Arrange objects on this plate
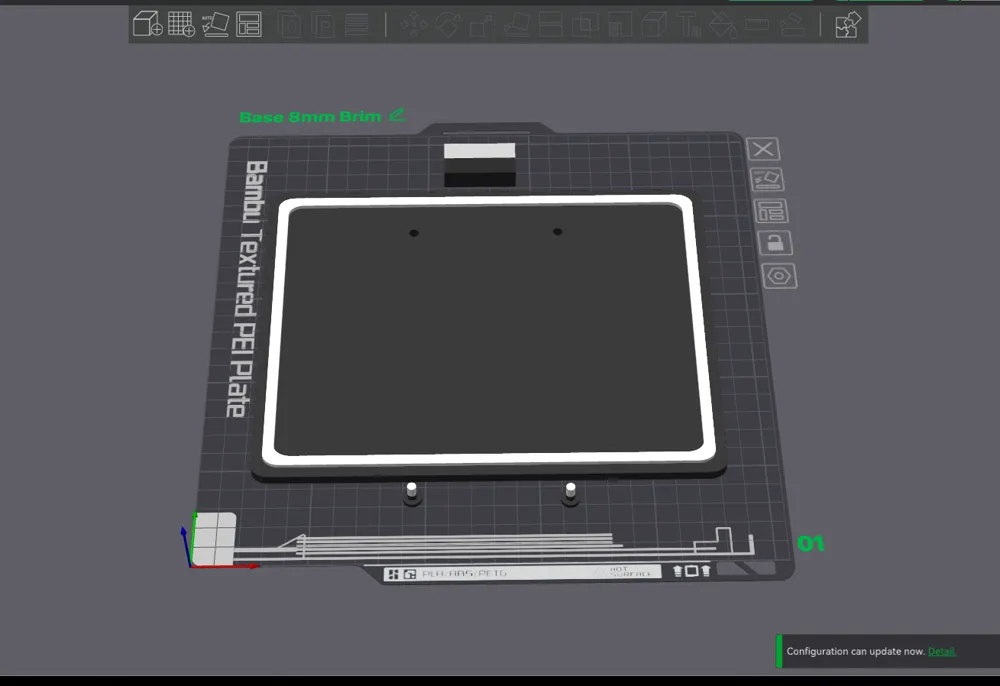 click(x=771, y=211)
